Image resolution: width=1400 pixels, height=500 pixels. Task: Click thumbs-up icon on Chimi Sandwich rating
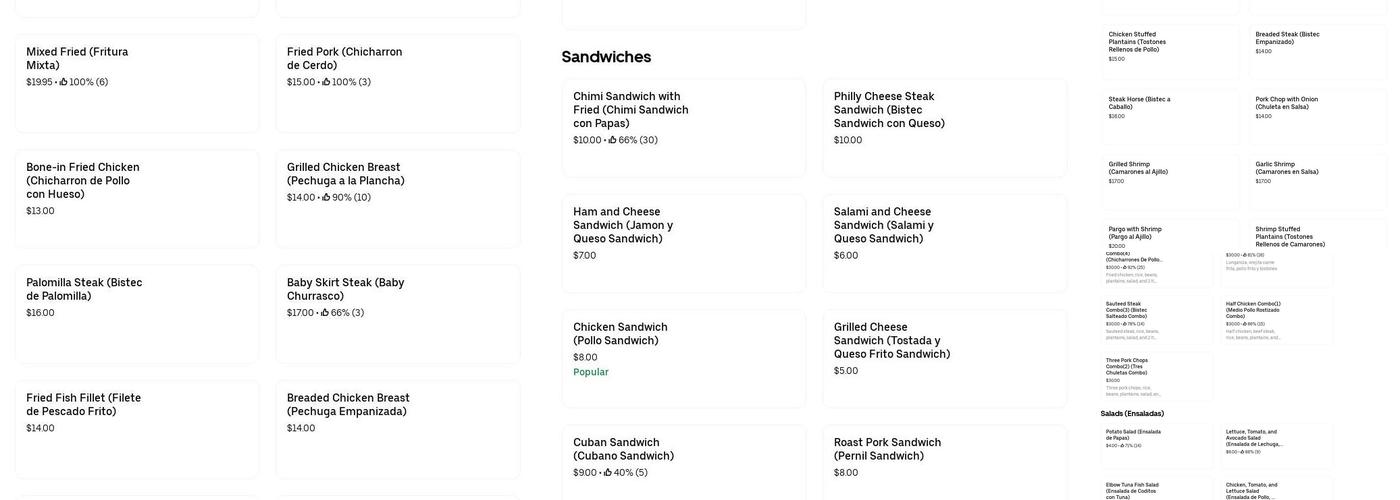[612, 140]
